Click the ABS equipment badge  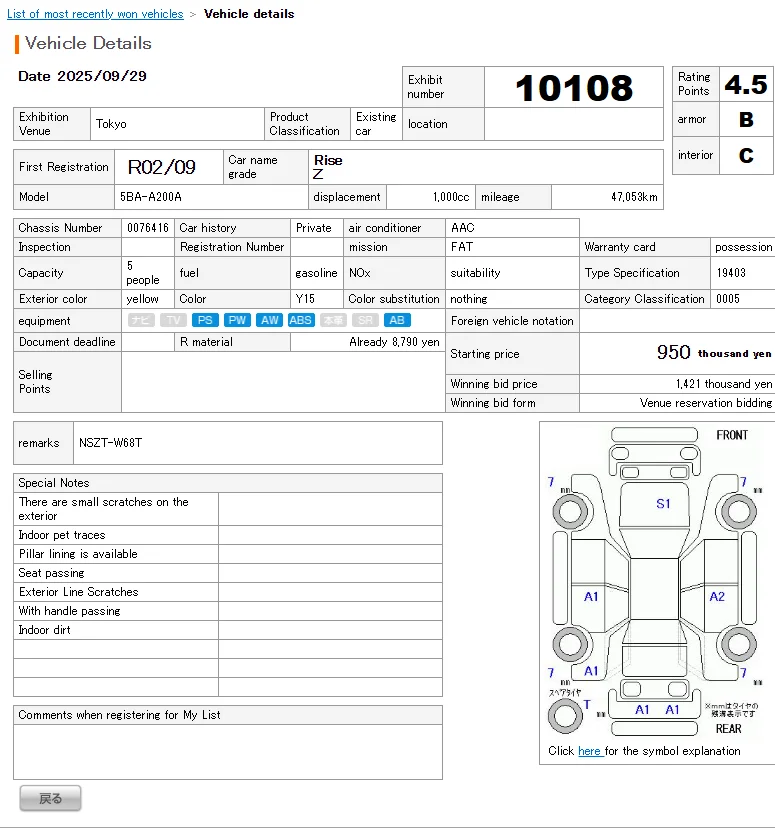[301, 320]
